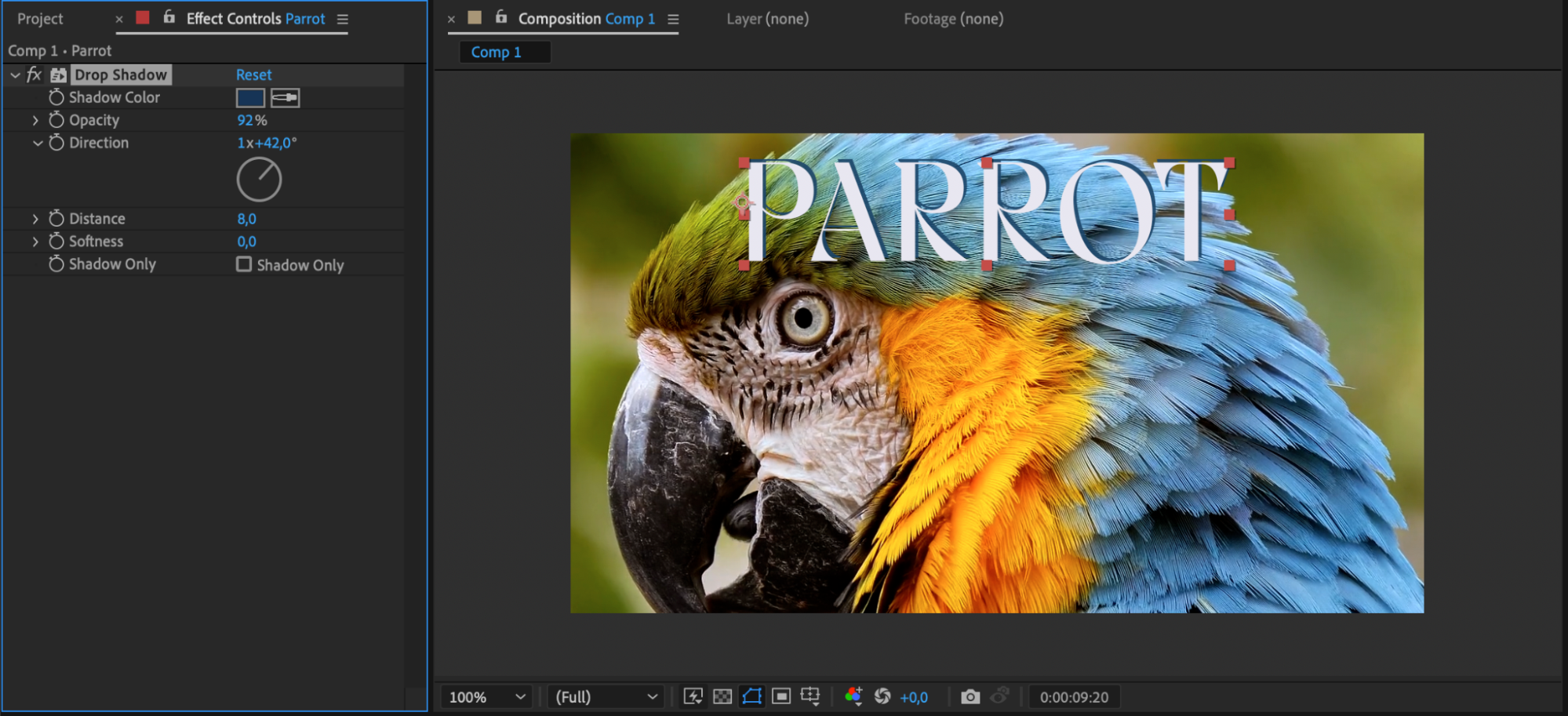
Task: Switch to the Project tab
Action: tap(40, 19)
